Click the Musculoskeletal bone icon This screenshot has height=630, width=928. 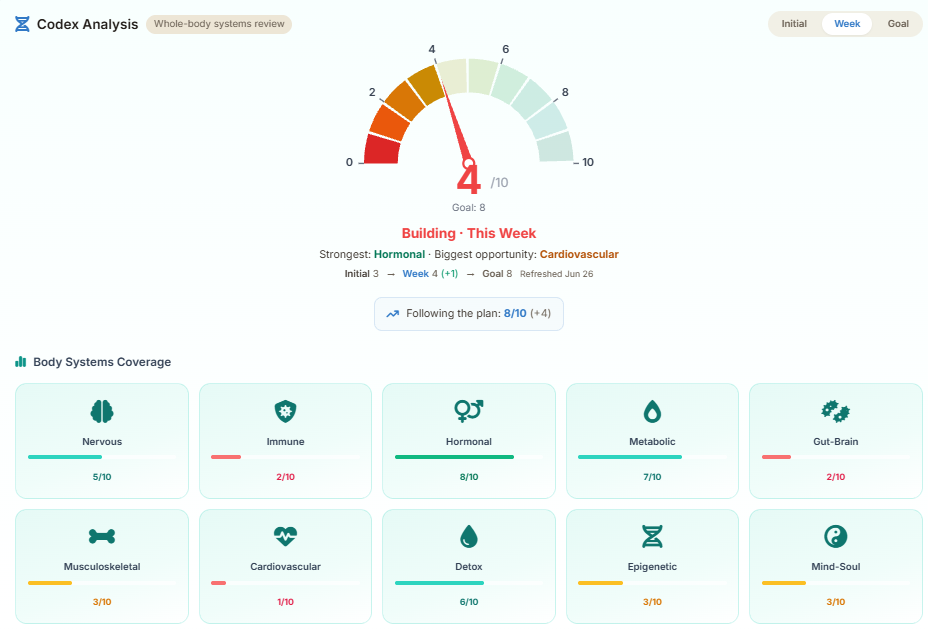[x=102, y=536]
